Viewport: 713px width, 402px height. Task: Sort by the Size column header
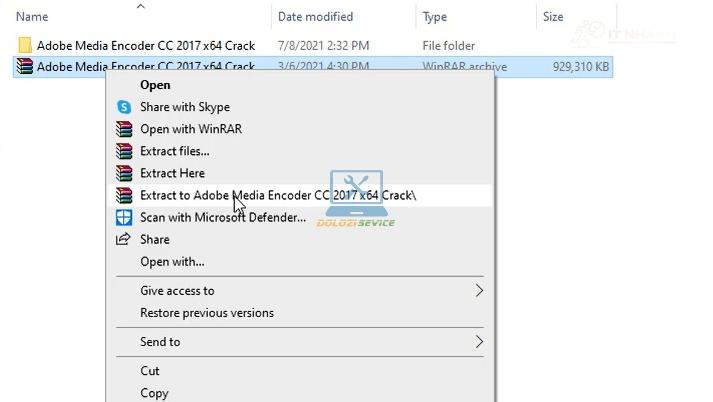coord(553,17)
